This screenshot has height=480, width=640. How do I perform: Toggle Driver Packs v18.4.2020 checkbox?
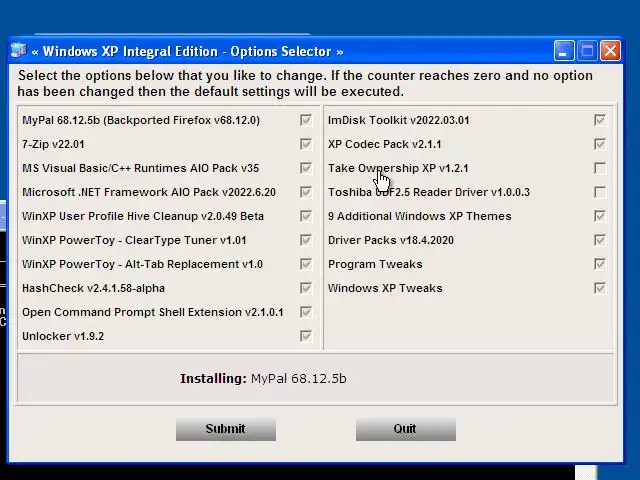tap(600, 240)
